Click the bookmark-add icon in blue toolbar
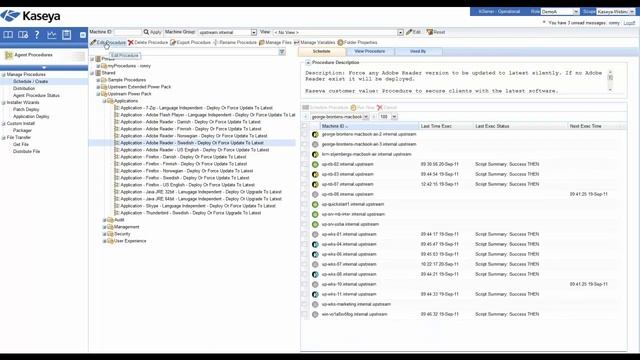The image size is (640, 360). pyautogui.click(x=23, y=35)
